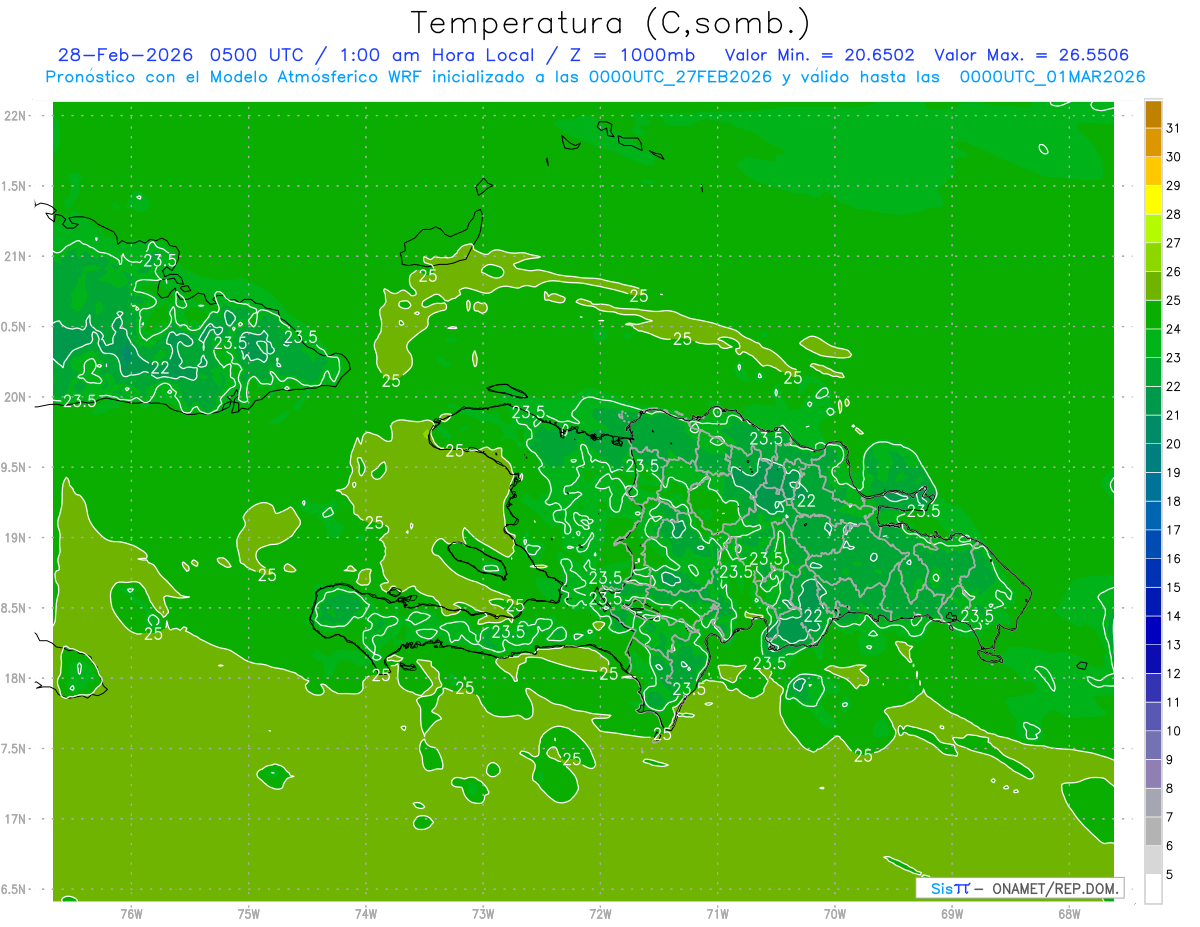This screenshot has width=1200, height=927.
Task: Click the '68W' longitude axis label
Action: click(1069, 914)
